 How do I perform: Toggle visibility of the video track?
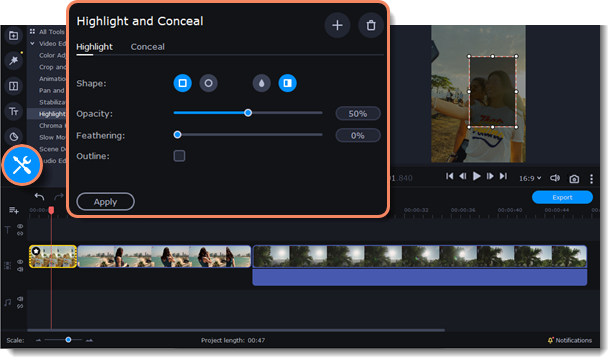point(20,262)
